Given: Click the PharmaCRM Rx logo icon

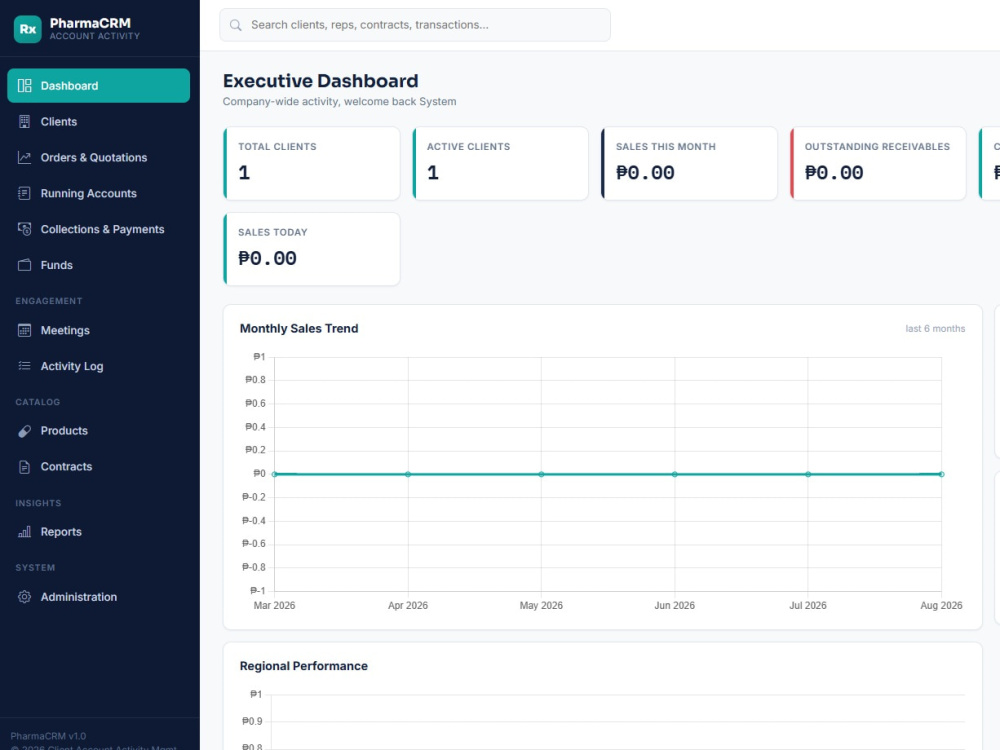Looking at the screenshot, I should (27, 29).
